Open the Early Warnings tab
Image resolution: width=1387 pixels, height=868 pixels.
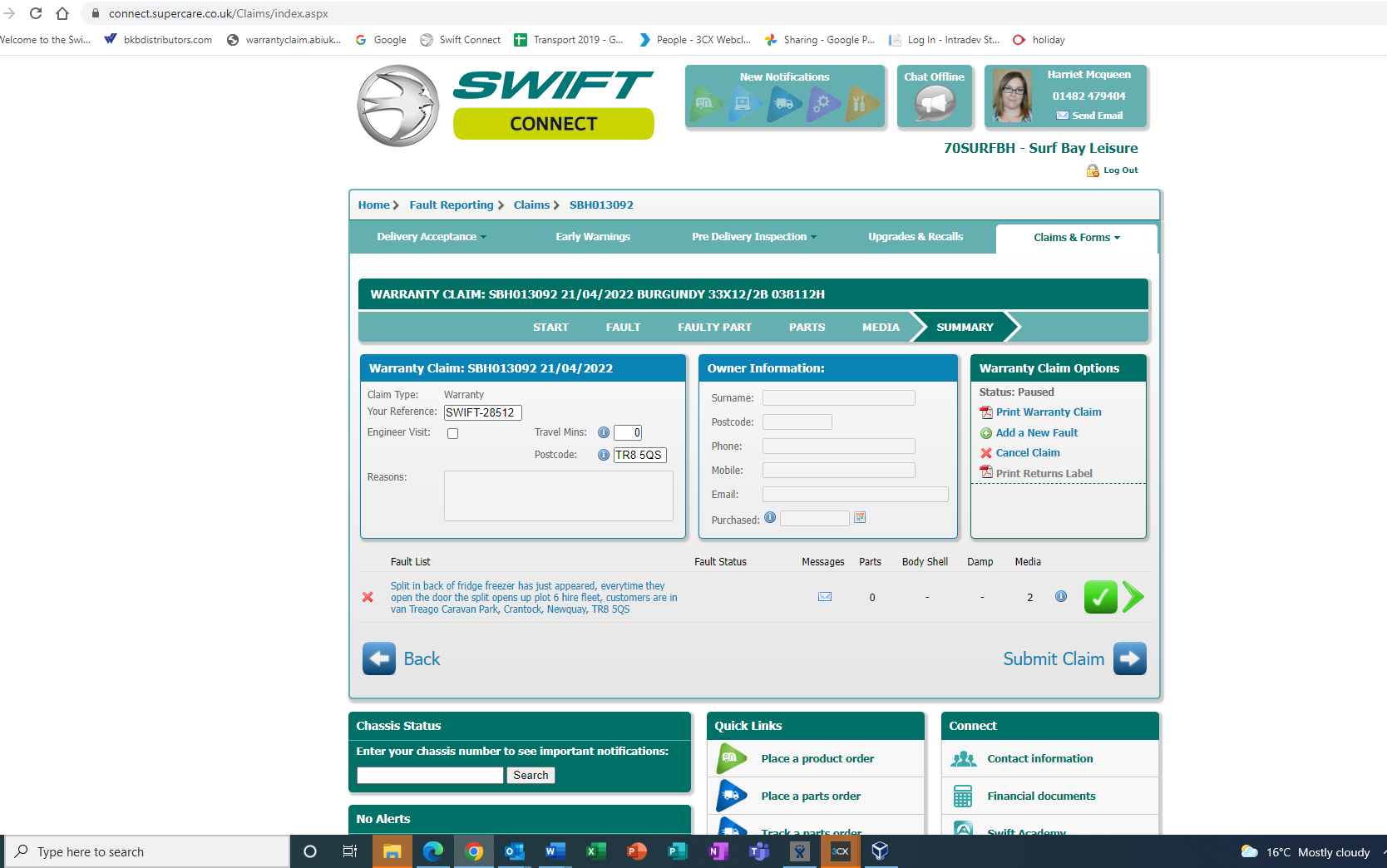[x=593, y=237]
